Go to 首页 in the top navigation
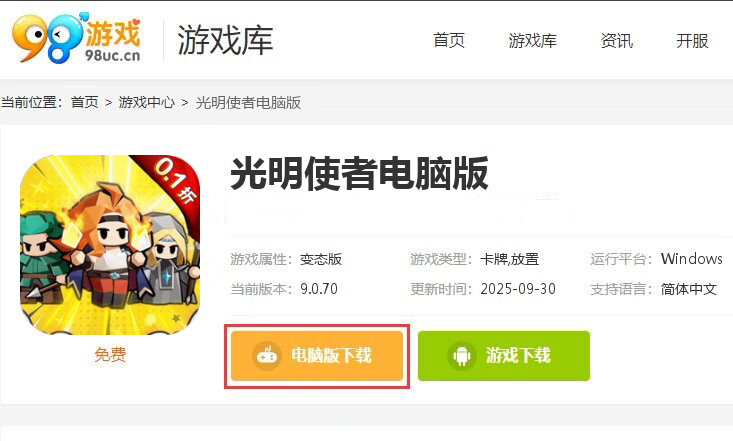733x441 pixels. coord(449,41)
